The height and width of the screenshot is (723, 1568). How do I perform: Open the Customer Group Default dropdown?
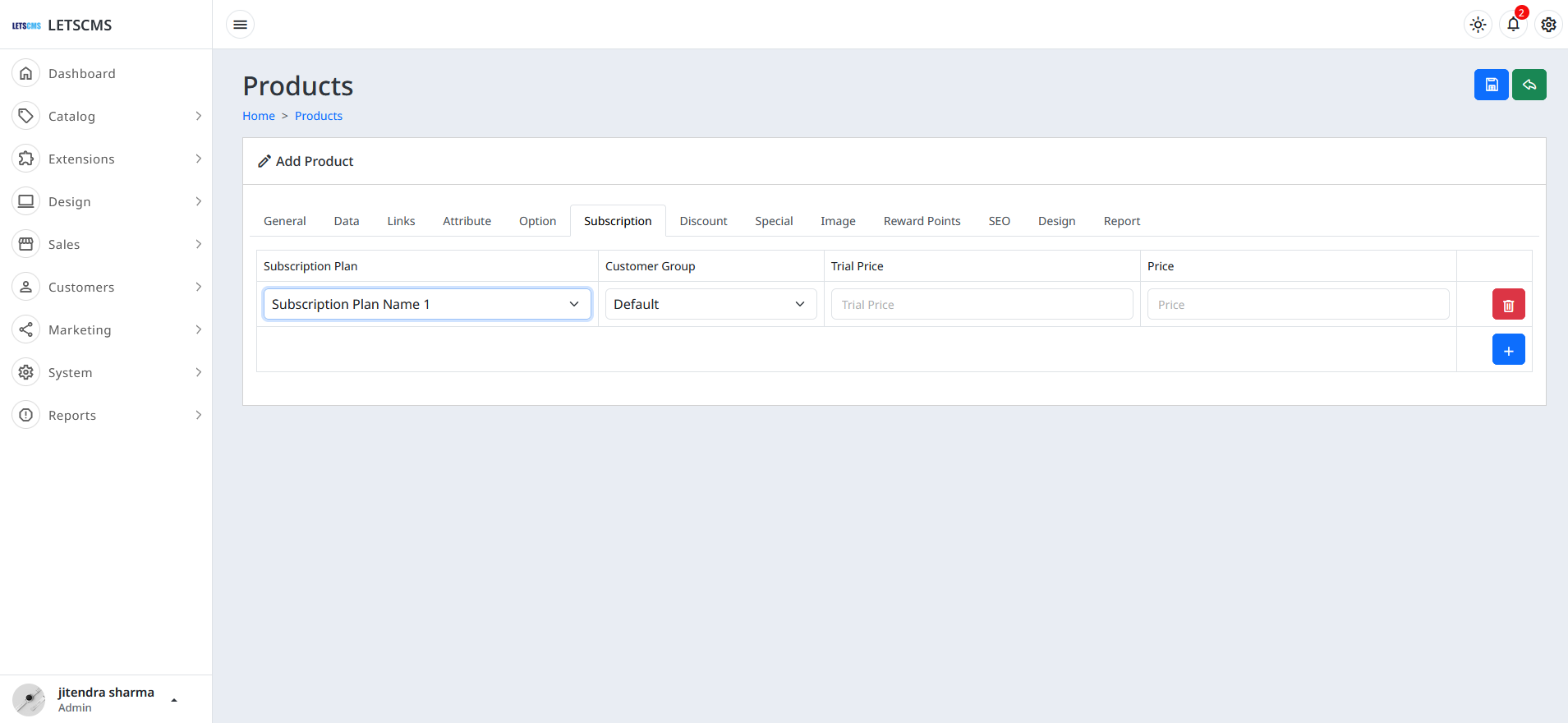tap(710, 304)
